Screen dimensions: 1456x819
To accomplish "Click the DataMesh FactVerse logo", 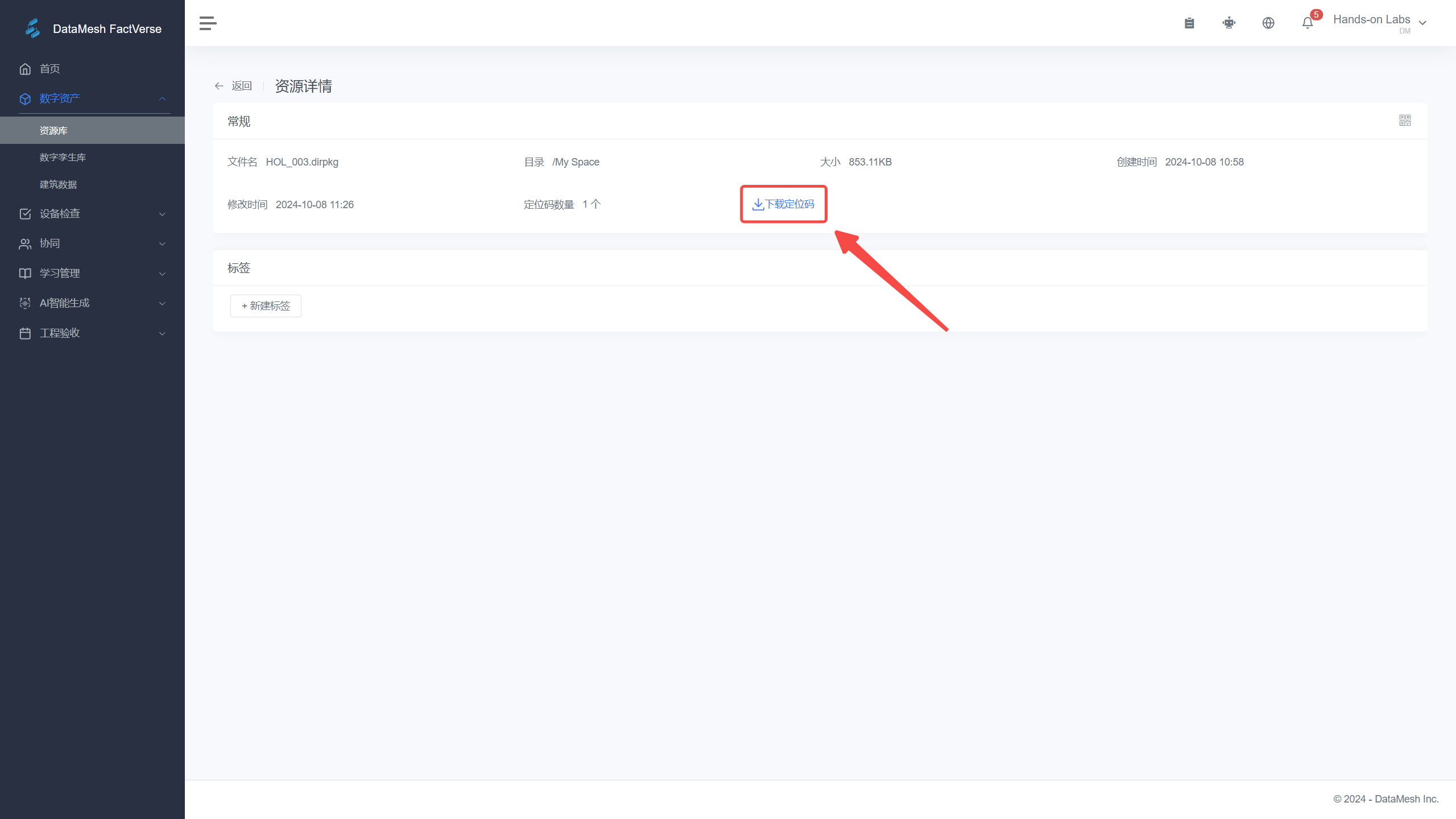I will pyautogui.click(x=93, y=28).
